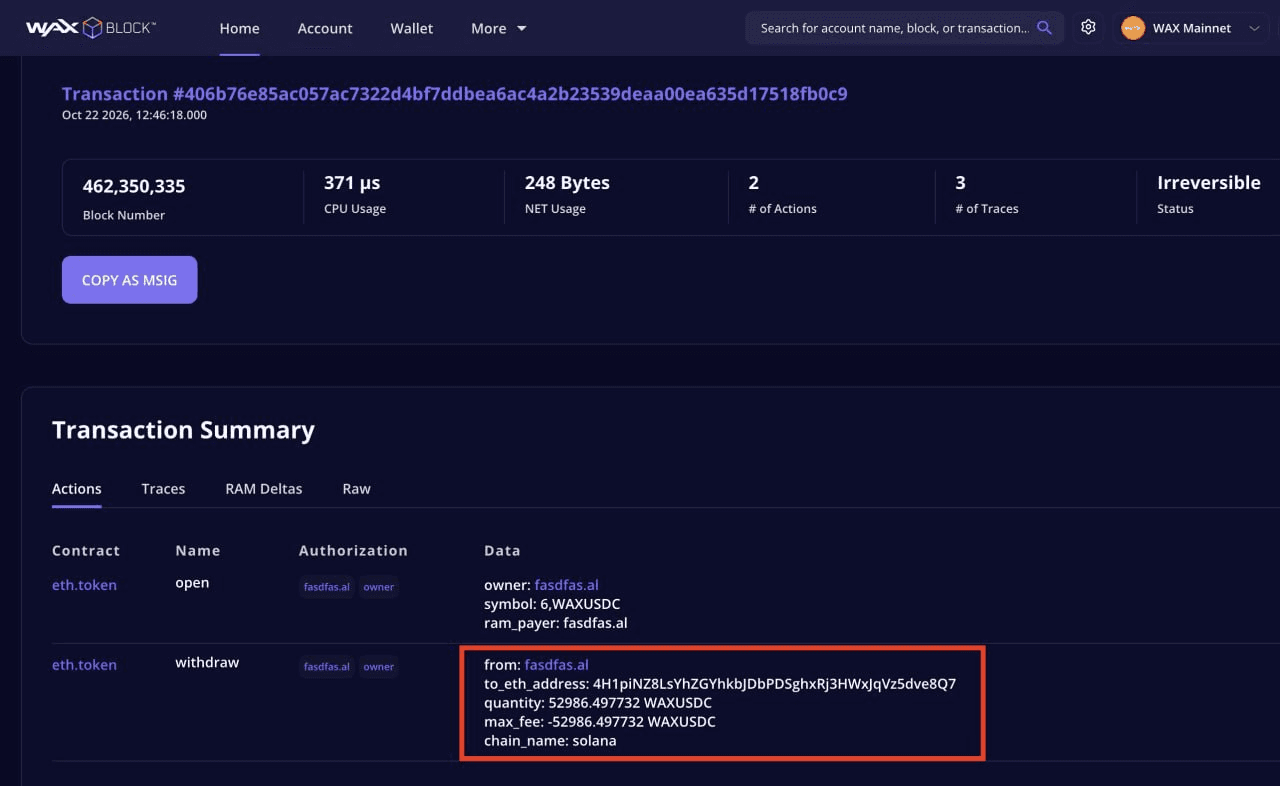Switch to the RAM Deltas tab
Image resolution: width=1280 pixels, height=786 pixels.
pyautogui.click(x=264, y=489)
